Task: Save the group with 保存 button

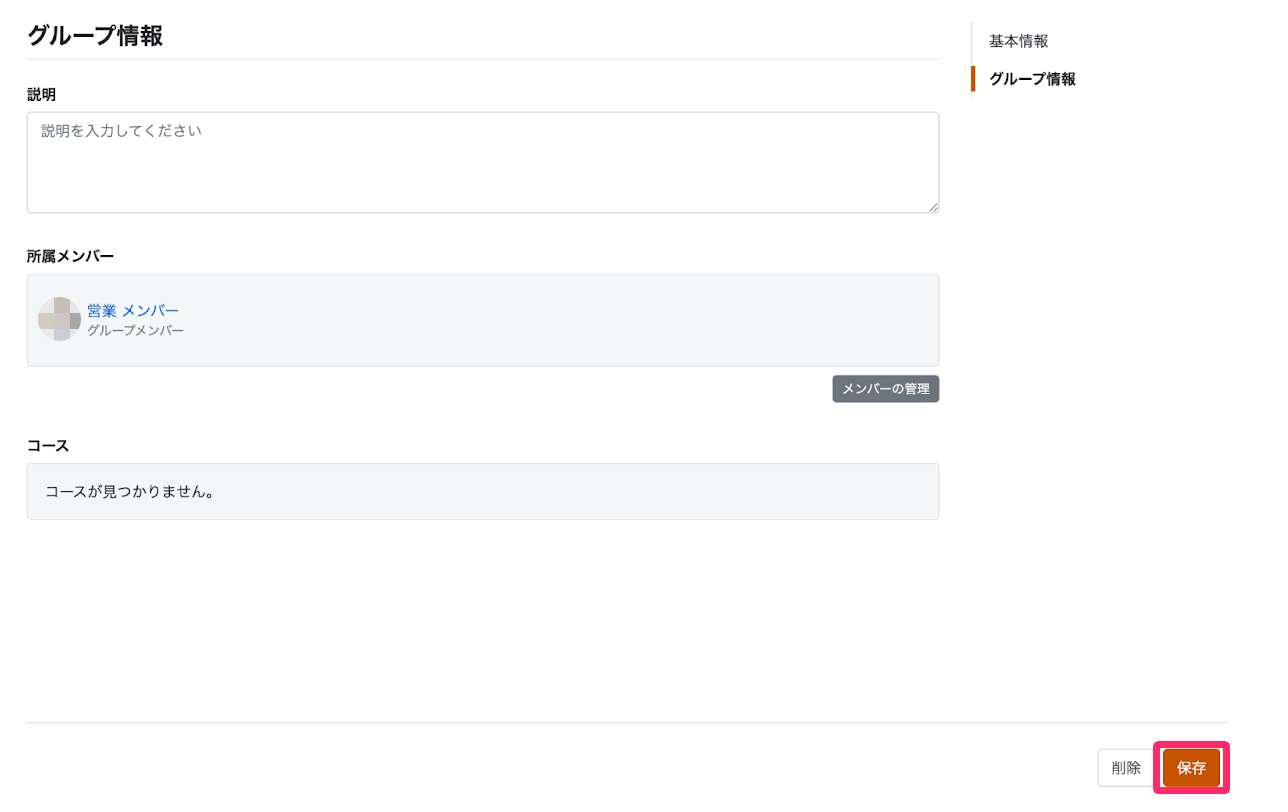Action: pyautogui.click(x=1191, y=768)
